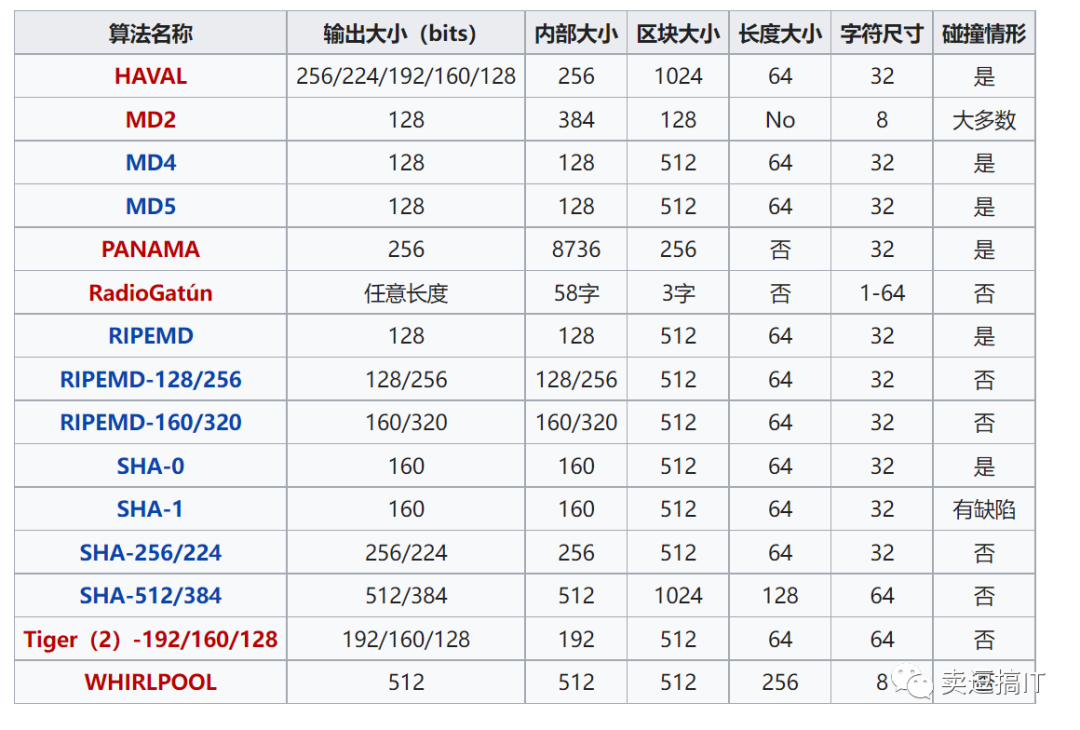Click the plain RIPEMD link
Viewport: 1080px width, 730px height.
pos(150,336)
